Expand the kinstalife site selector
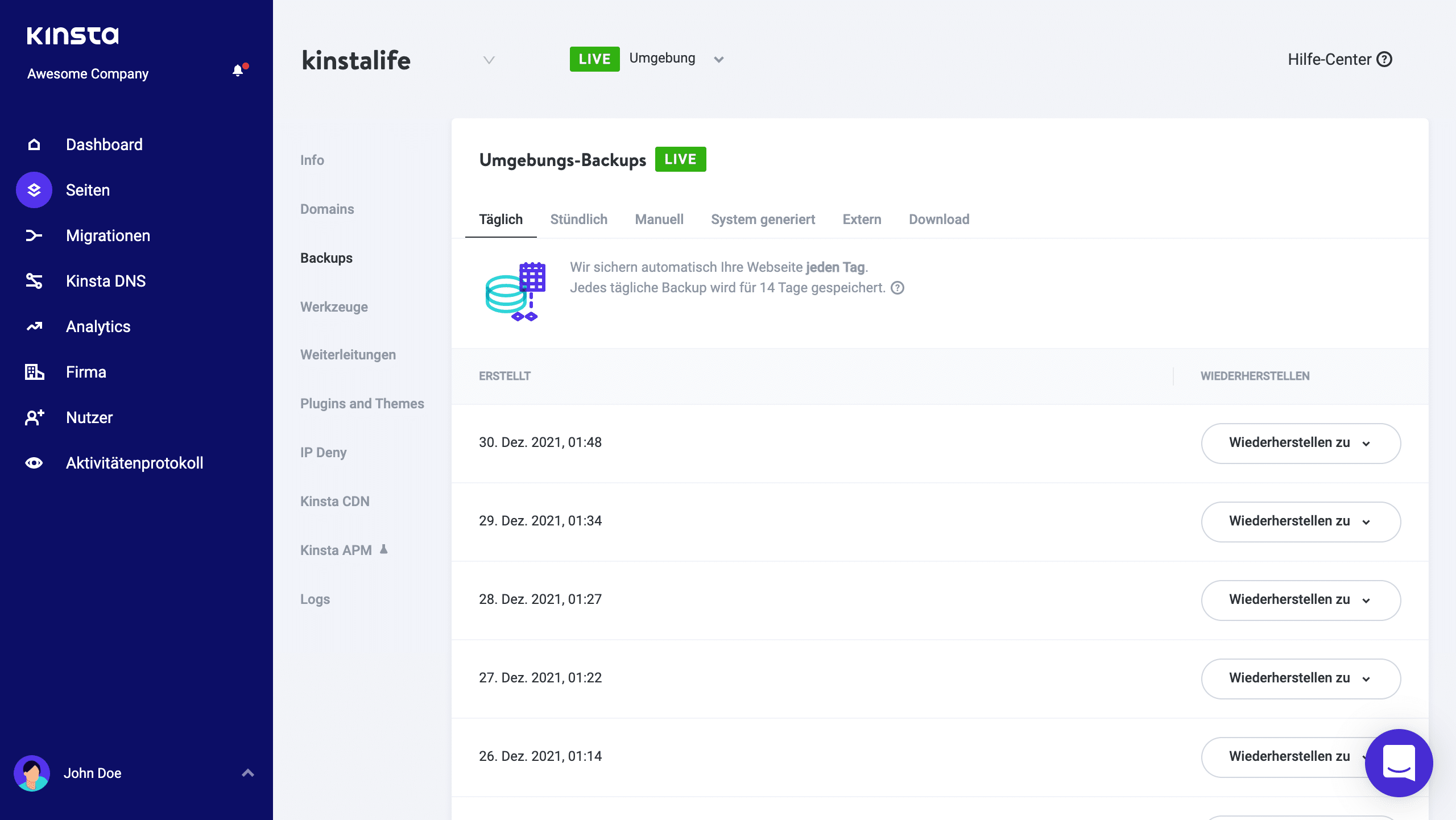Image resolution: width=1456 pixels, height=820 pixels. tap(488, 60)
